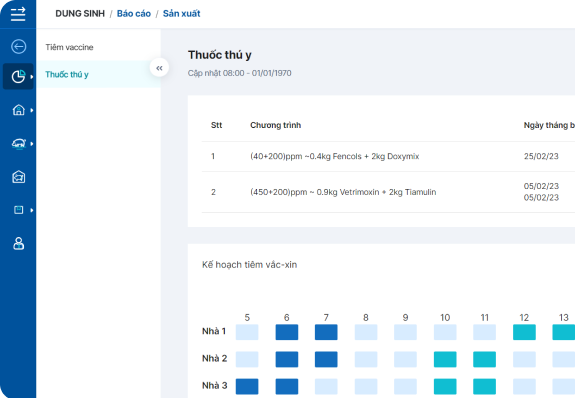Open the pie chart reports icon
Image resolution: width=575 pixels, height=398 pixels.
click(x=18, y=77)
